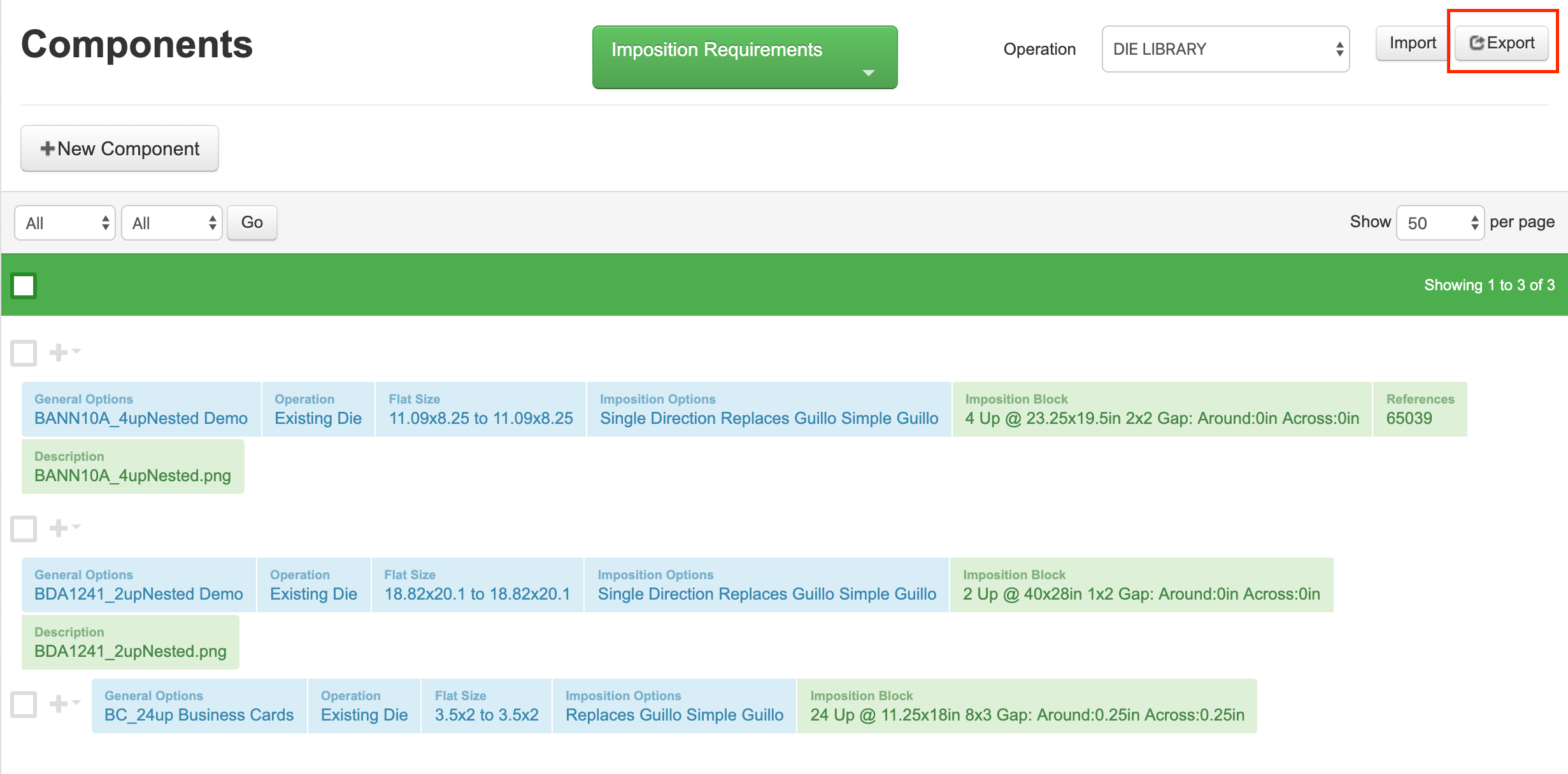Click plus icon on BC_24up Business Cards row
Image resolution: width=1568 pixels, height=774 pixels.
point(59,703)
